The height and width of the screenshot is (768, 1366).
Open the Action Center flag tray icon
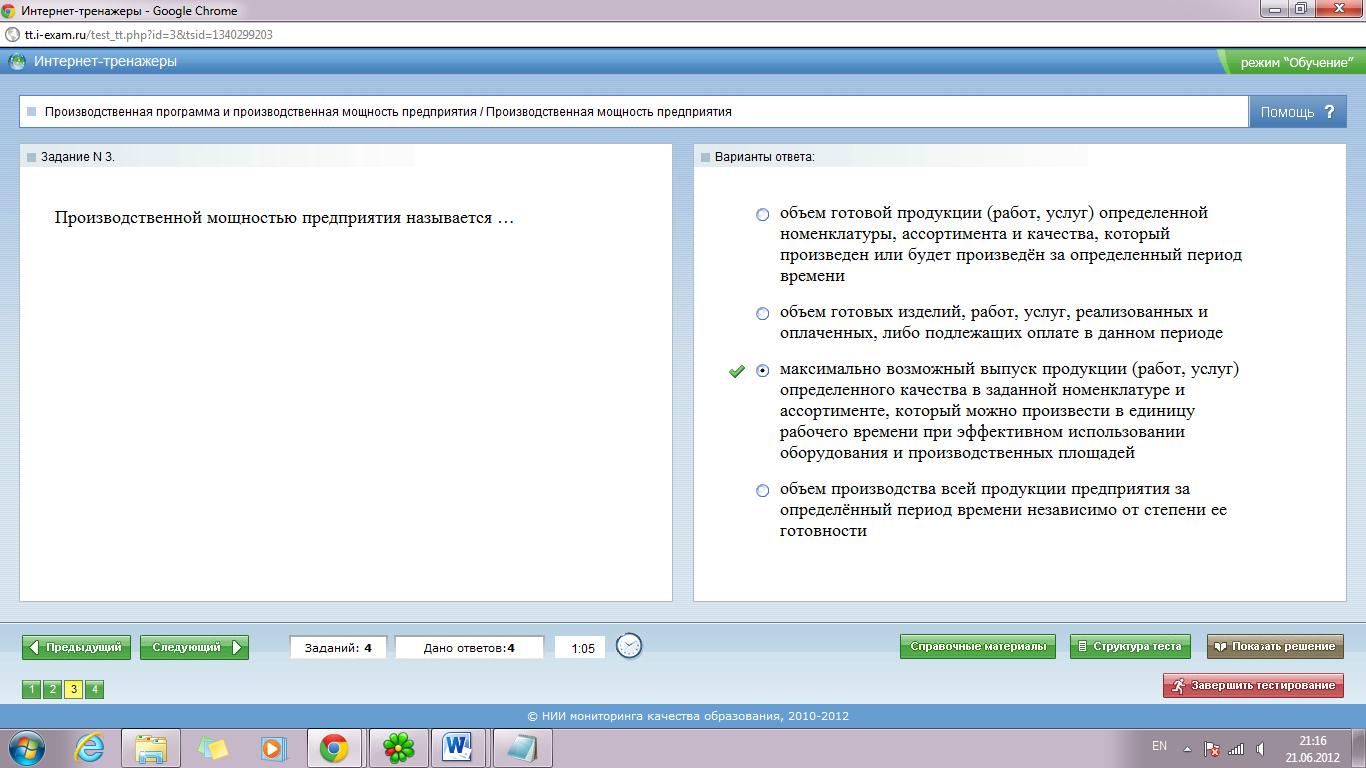(1211, 748)
